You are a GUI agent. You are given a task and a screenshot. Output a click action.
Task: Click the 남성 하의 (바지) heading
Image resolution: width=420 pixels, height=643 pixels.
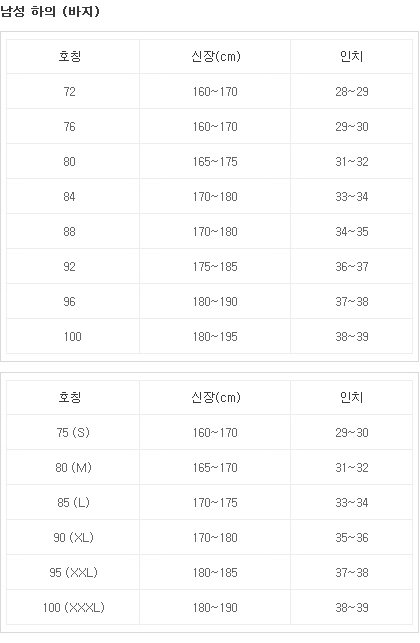tap(50, 11)
